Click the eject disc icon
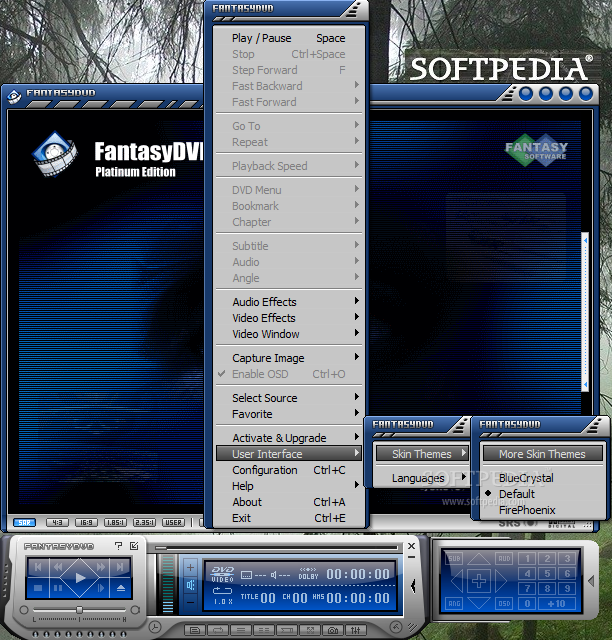The image size is (612, 640). pos(121,588)
